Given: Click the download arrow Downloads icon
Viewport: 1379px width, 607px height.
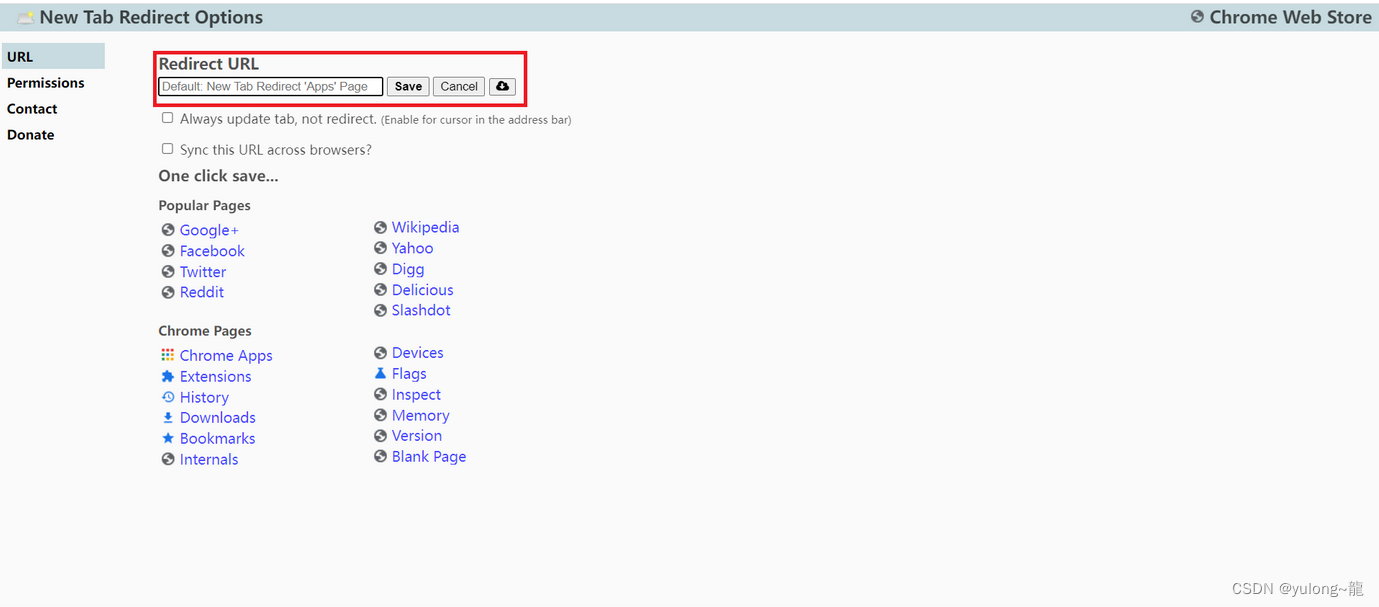Looking at the screenshot, I should tap(168, 417).
